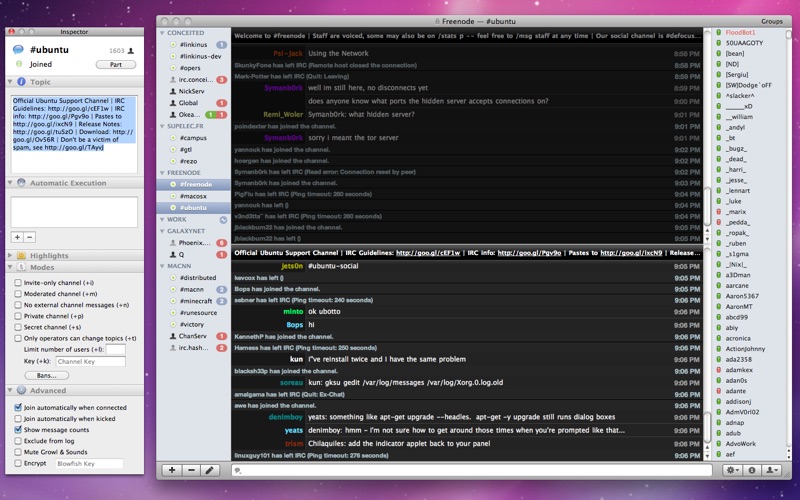Open the gear action menu at bottom right
This screenshot has width=800, height=500.
(732, 470)
